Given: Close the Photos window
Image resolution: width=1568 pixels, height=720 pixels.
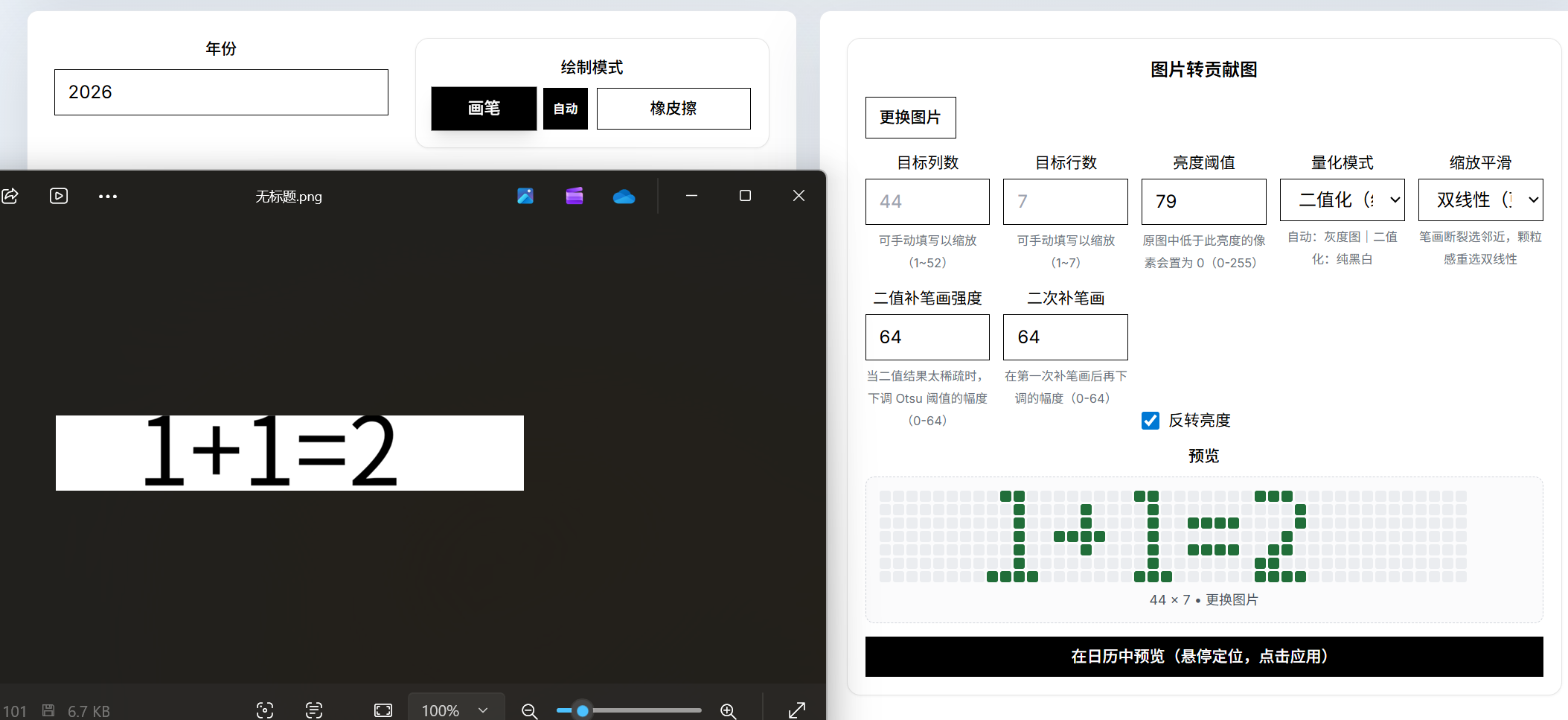Looking at the screenshot, I should 799,195.
